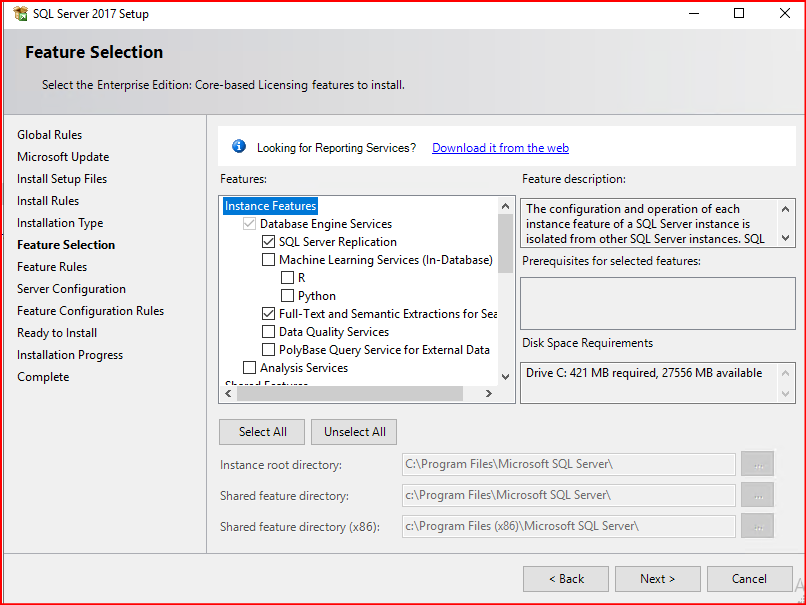Click the feature description scroll down arrow
This screenshot has width=806, height=605.
[785, 237]
